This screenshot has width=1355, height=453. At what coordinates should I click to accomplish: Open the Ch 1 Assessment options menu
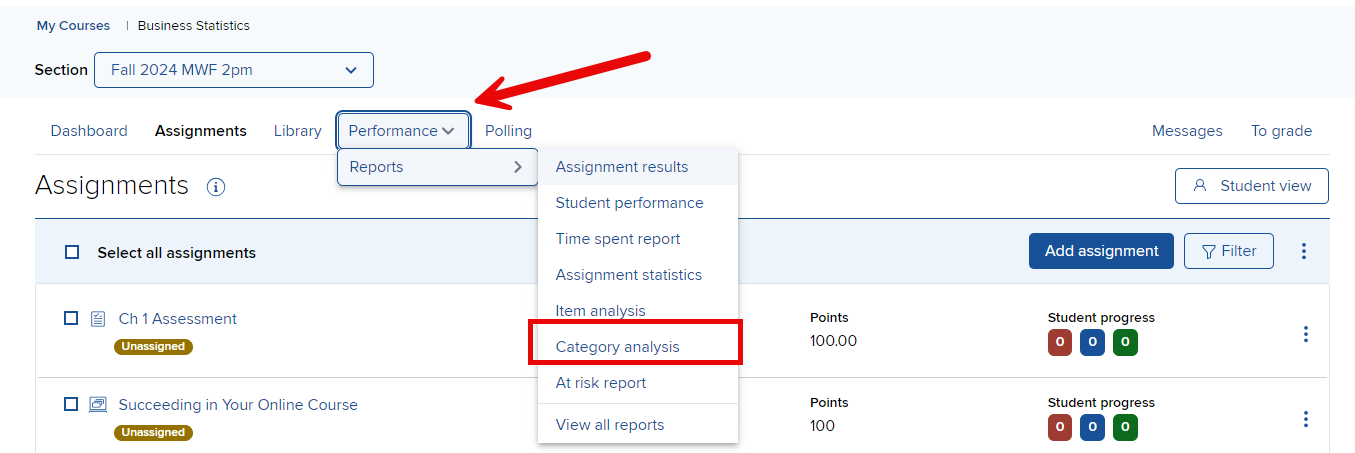(1305, 334)
